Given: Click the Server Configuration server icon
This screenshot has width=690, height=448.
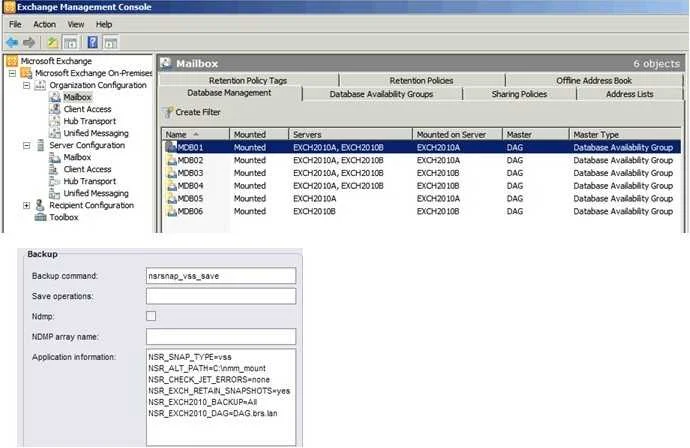Looking at the screenshot, I should pos(40,145).
